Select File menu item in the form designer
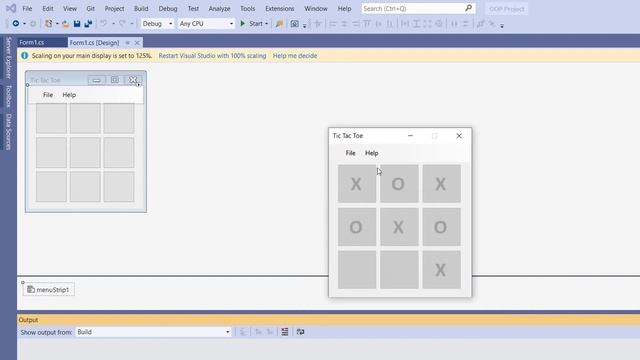This screenshot has height=360, width=640. [48, 95]
